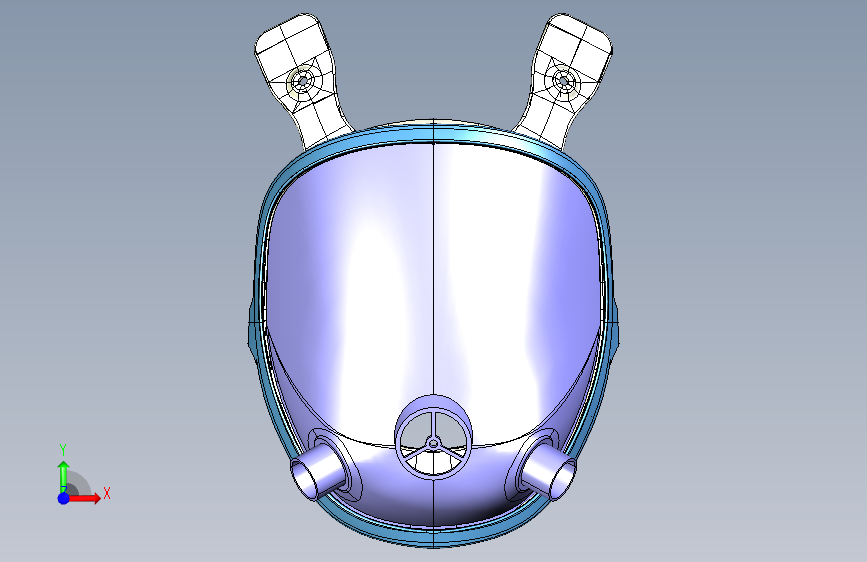This screenshot has height=562, width=867.
Task: Select the circular hole in the right strap tab
Action: pos(563,82)
